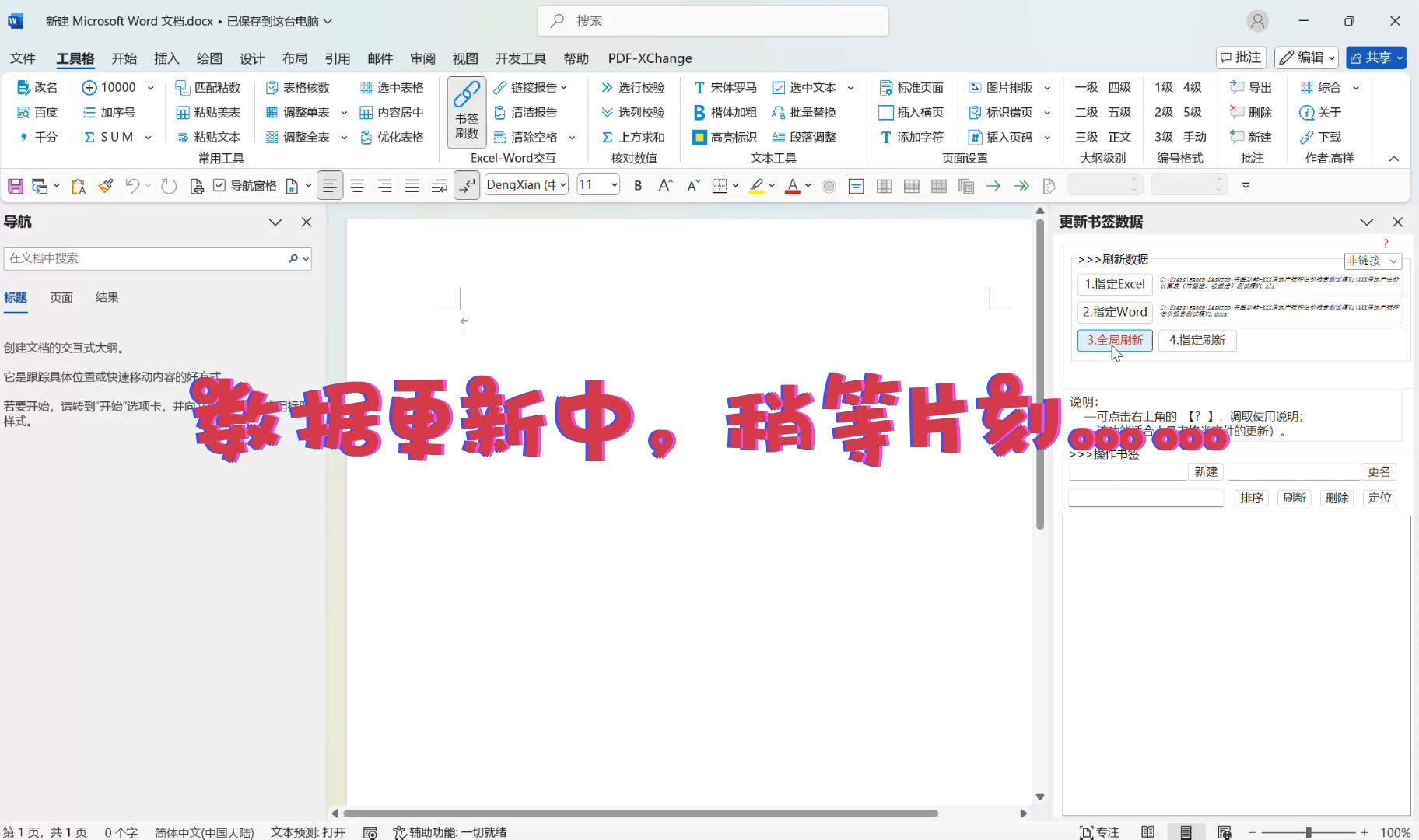Switch to the 插入 ribbon tab
The width and height of the screenshot is (1419, 840).
click(166, 58)
